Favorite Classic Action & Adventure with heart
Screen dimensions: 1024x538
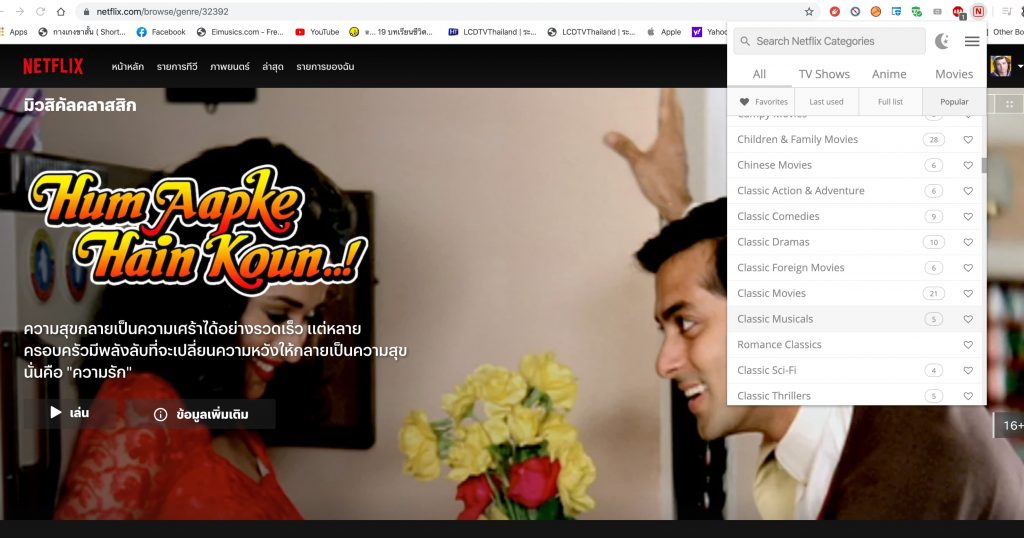[968, 191]
